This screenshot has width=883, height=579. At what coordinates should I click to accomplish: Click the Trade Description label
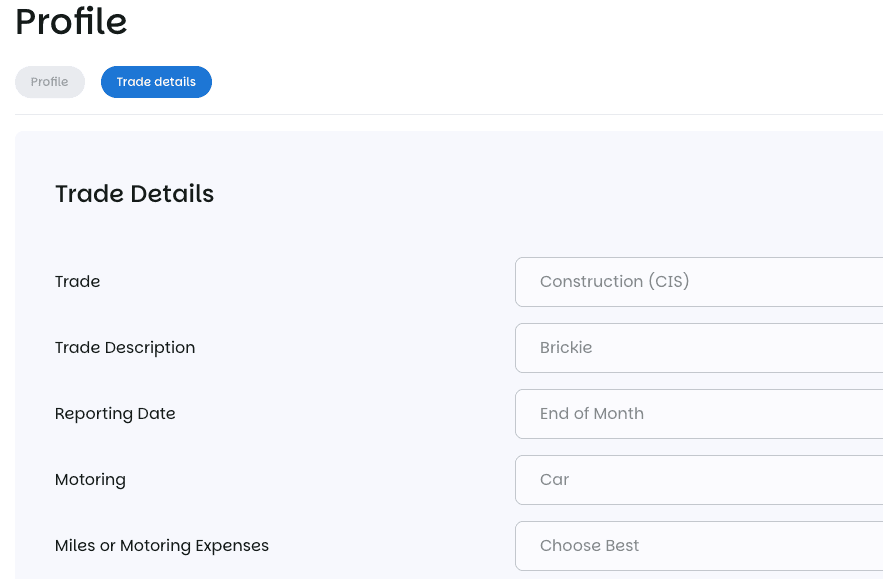[x=125, y=348]
